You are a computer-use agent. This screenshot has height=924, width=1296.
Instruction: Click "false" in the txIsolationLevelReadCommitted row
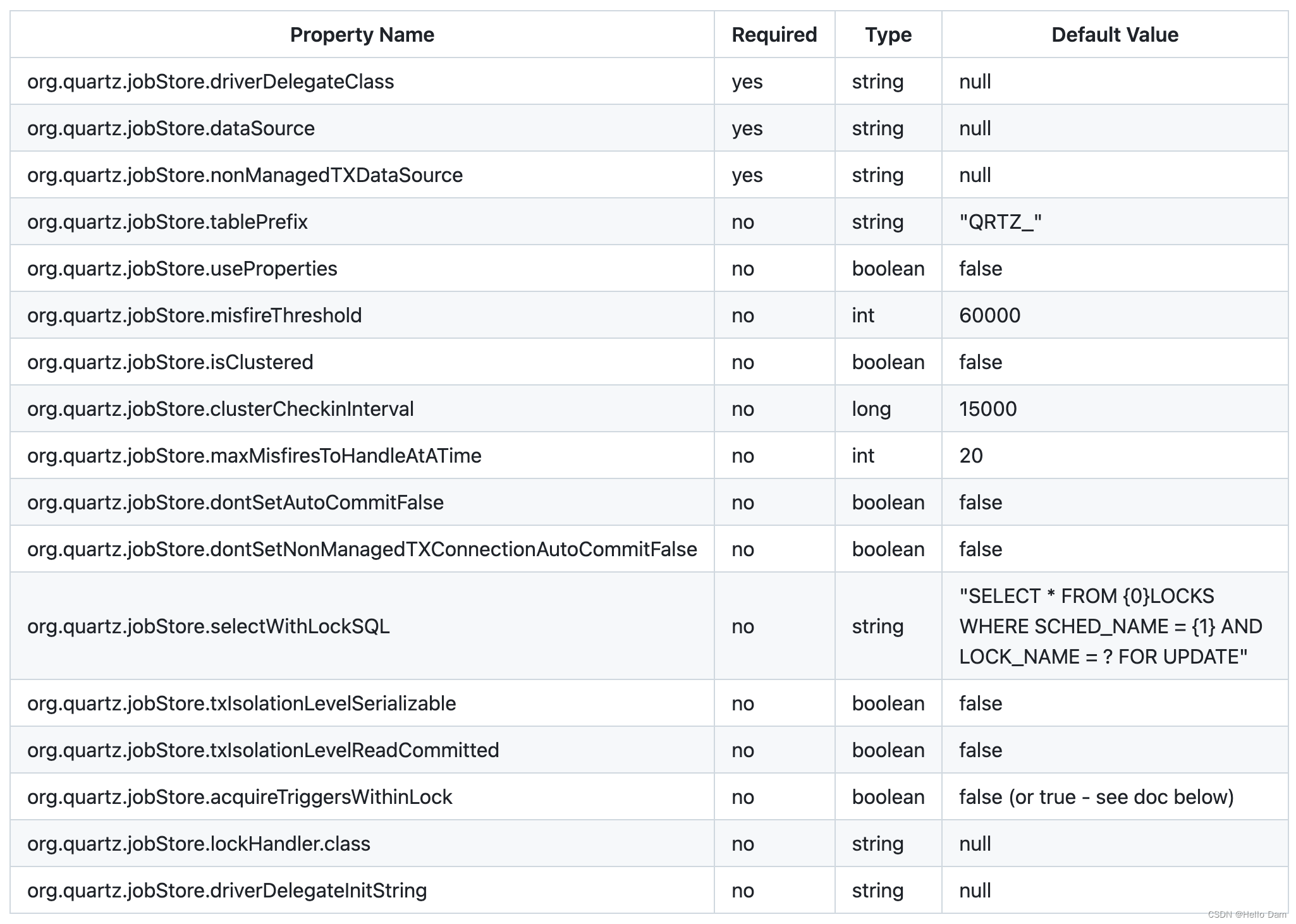981,750
